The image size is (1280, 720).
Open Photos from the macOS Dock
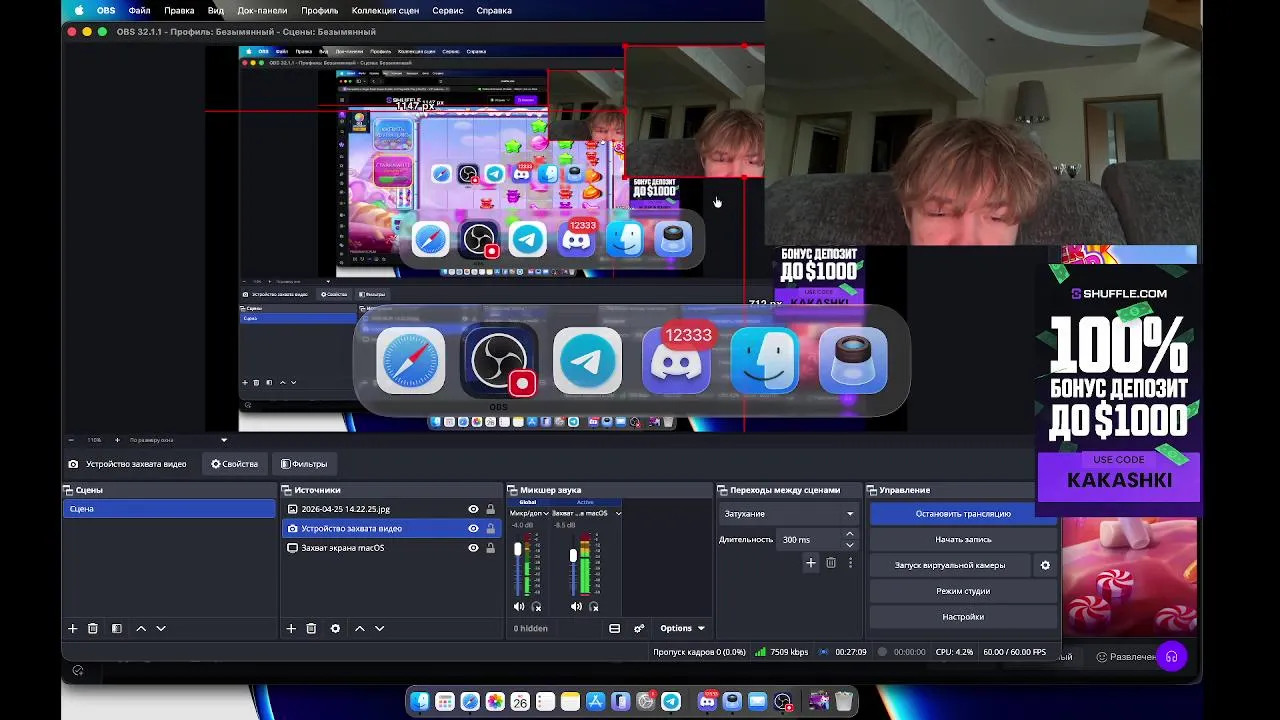click(495, 702)
